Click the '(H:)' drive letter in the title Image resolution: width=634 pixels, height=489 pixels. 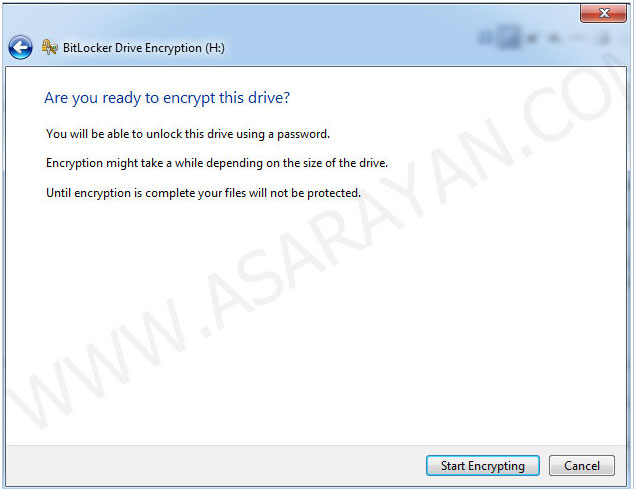coord(215,48)
